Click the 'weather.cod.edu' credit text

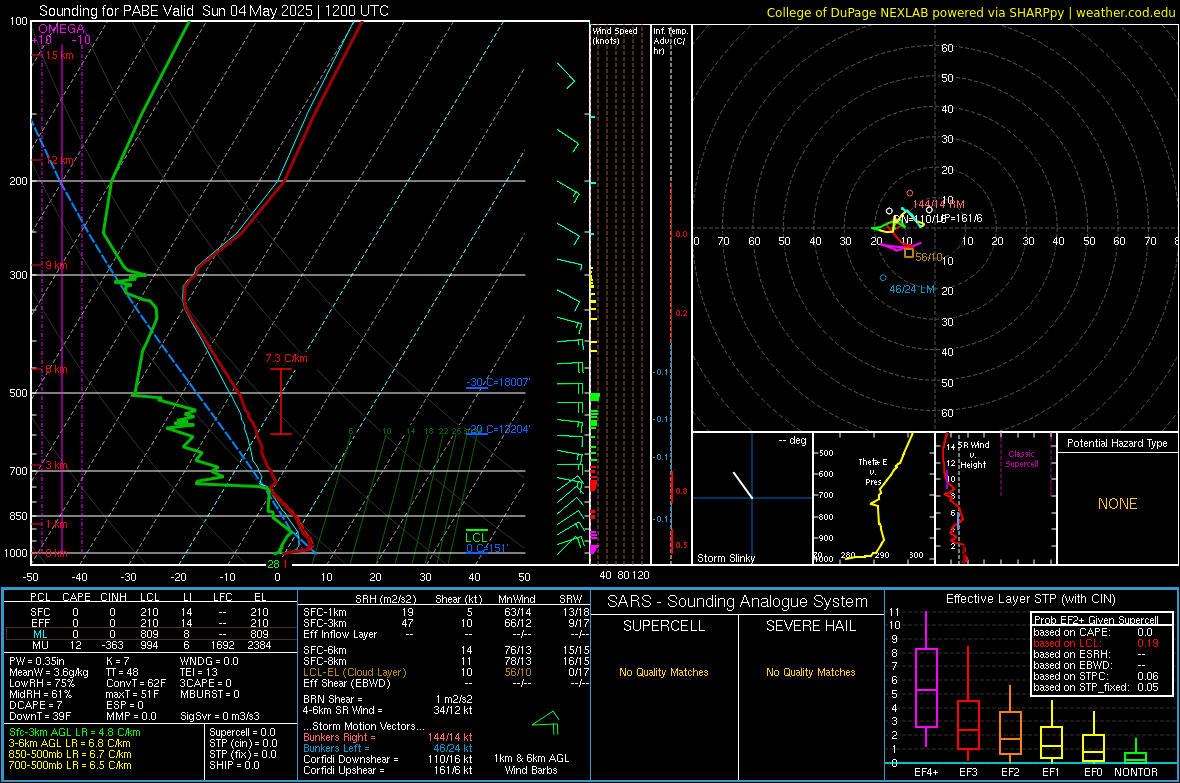[x=1125, y=12]
